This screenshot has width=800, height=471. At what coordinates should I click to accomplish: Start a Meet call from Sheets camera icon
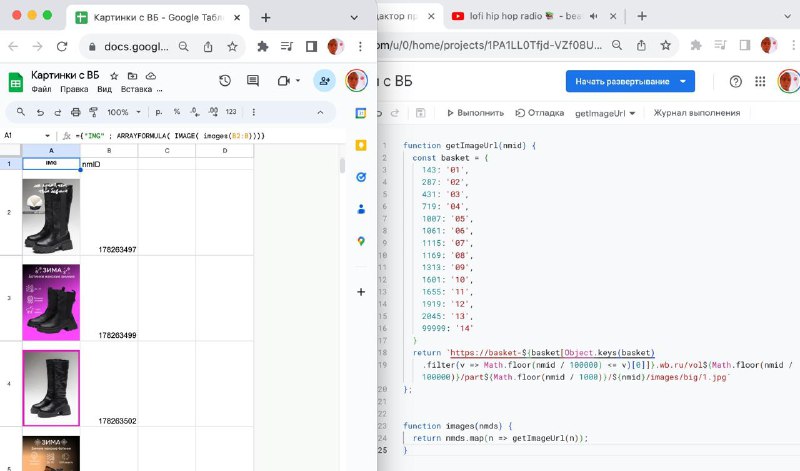(x=284, y=81)
